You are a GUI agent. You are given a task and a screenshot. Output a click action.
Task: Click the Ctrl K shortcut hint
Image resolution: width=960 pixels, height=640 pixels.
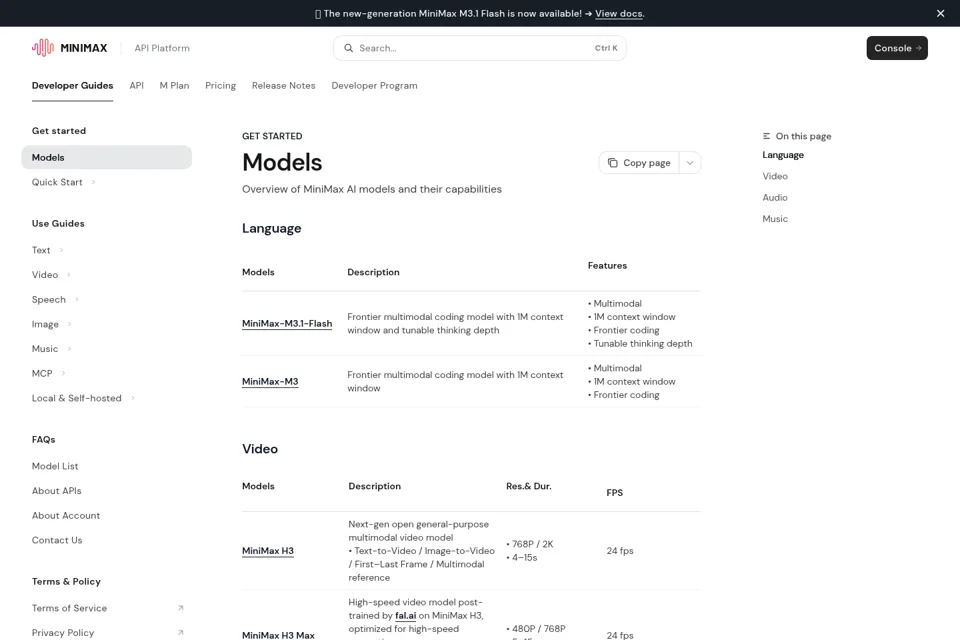click(x=606, y=48)
